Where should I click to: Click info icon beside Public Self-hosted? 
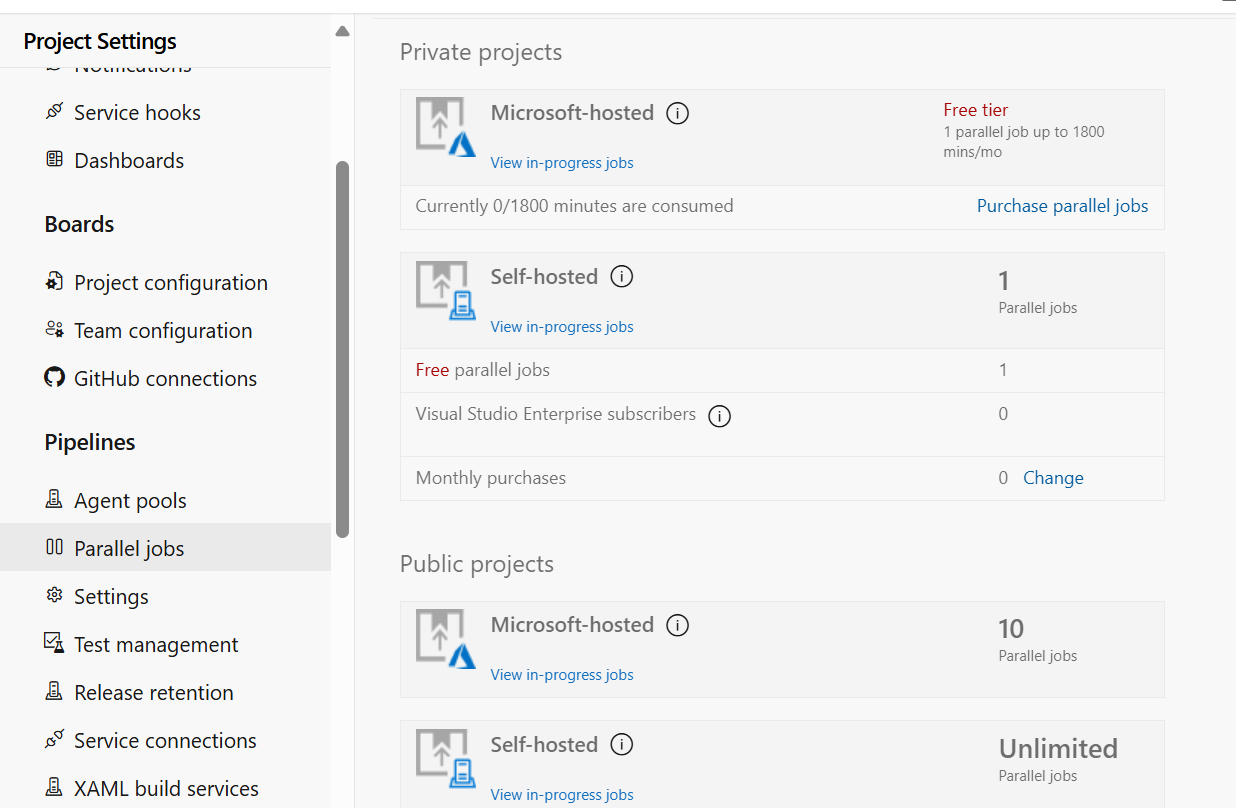pos(622,745)
